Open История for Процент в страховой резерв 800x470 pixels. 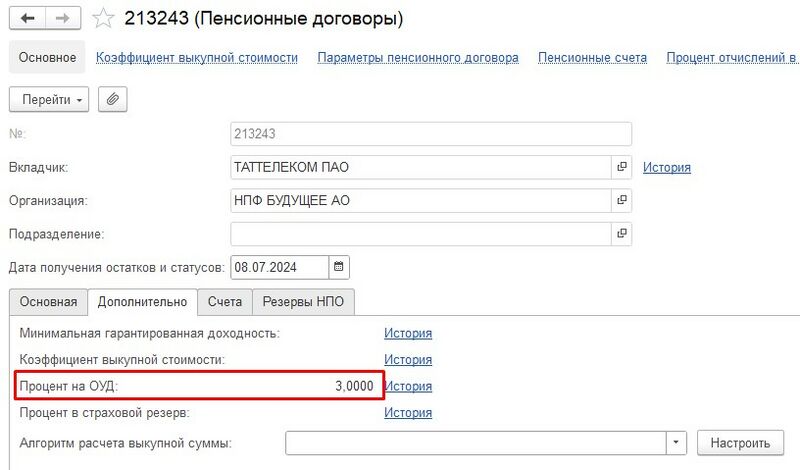pyautogui.click(x=408, y=412)
